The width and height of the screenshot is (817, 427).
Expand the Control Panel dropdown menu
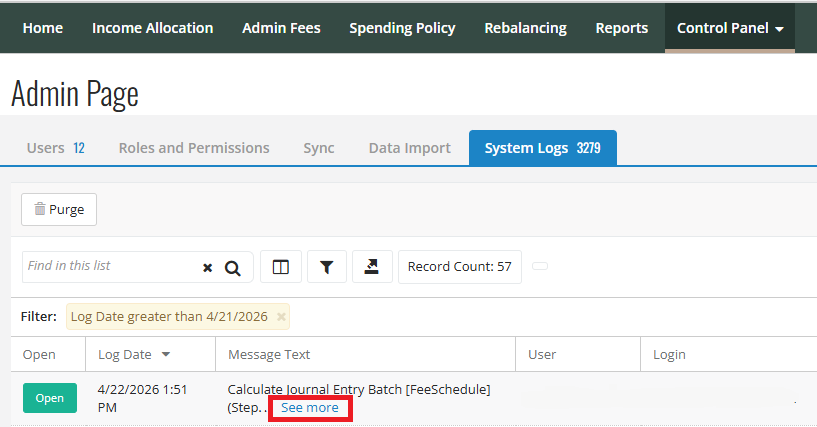pyautogui.click(x=729, y=28)
